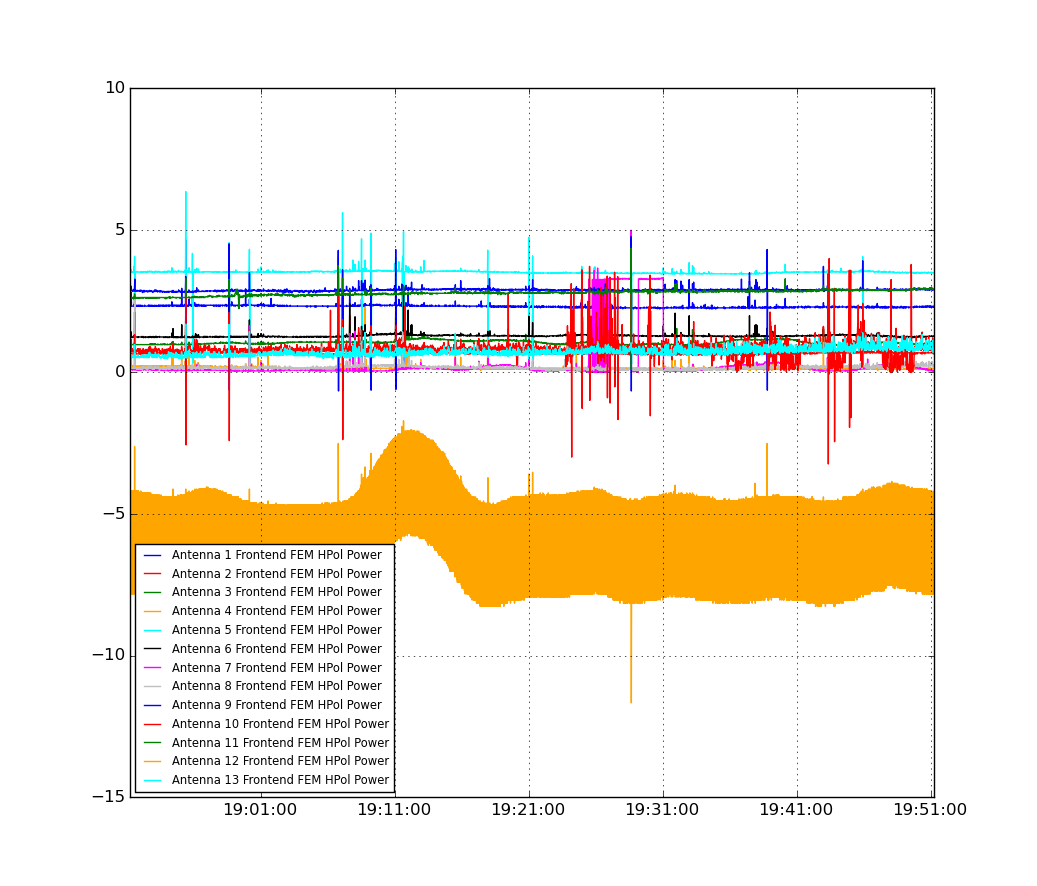This screenshot has width=1037, height=886.
Task: Click the Antenna 3 green legend line swatch
Action: (x=153, y=592)
